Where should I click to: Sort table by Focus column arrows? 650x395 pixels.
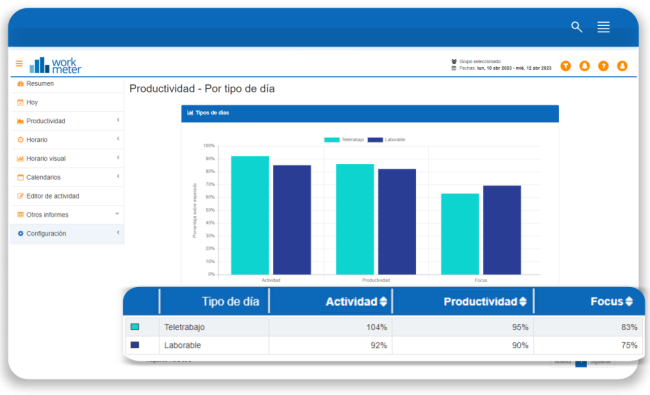629,301
